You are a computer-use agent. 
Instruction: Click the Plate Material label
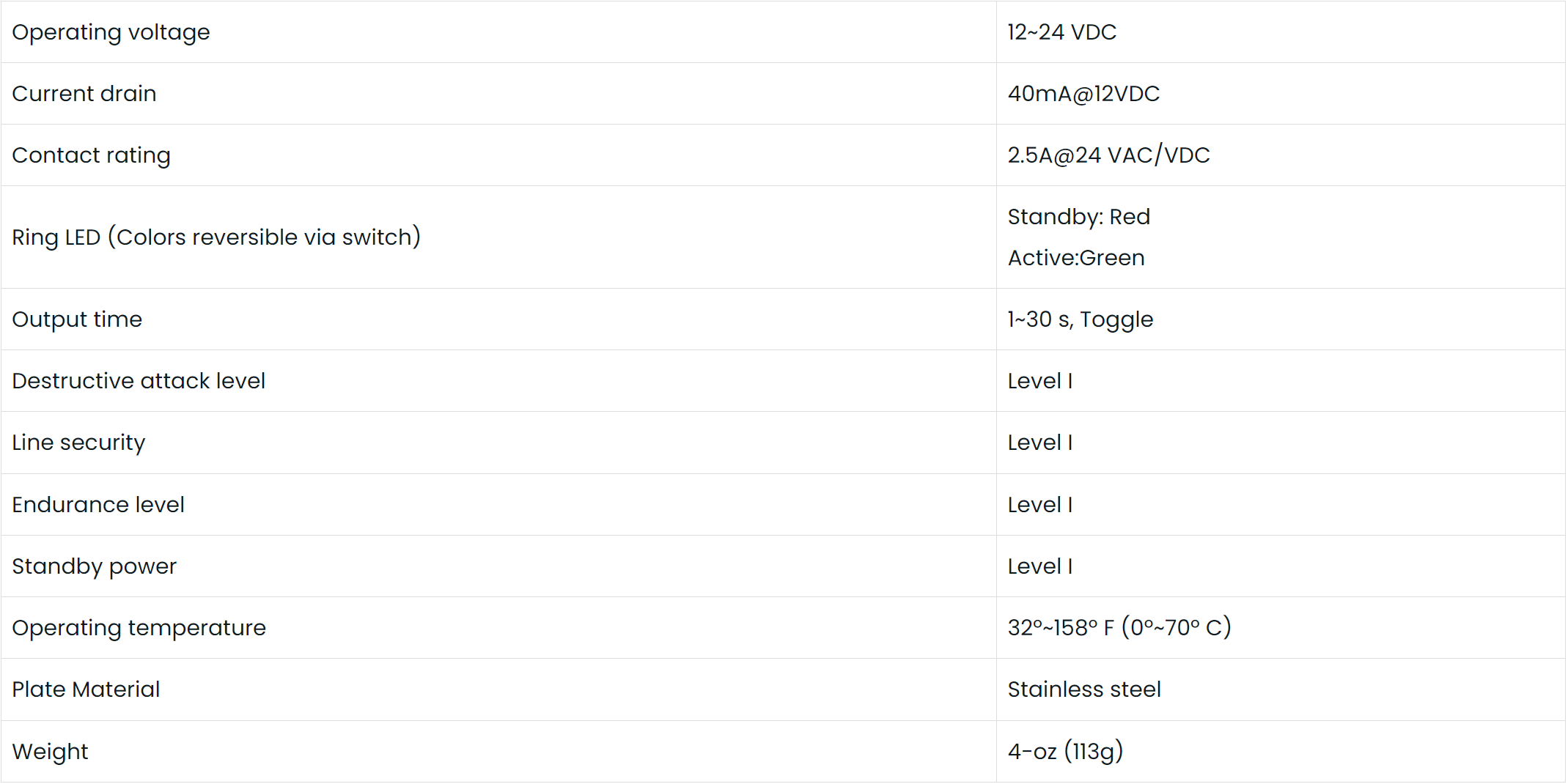(x=86, y=689)
